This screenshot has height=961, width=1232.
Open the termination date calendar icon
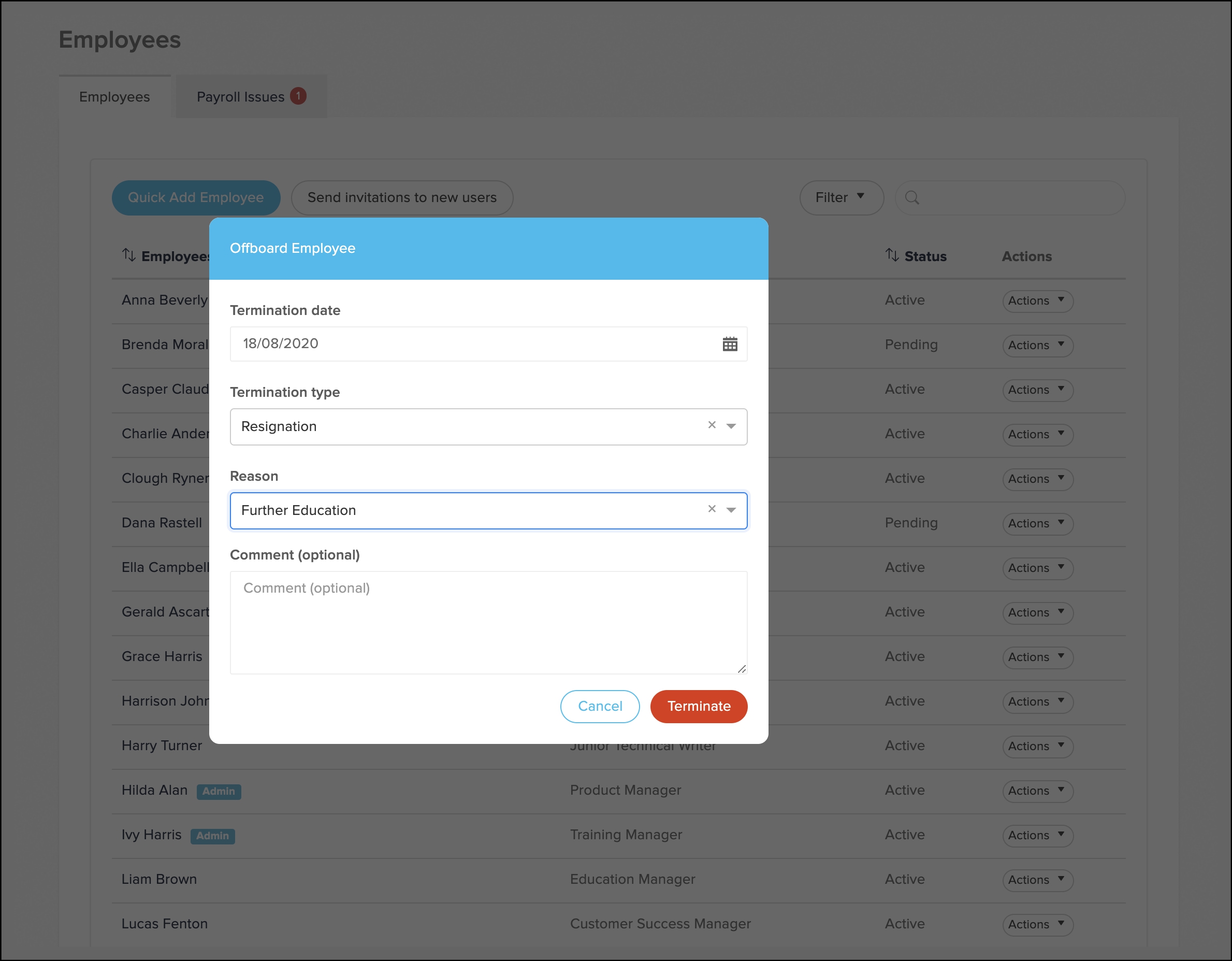[x=729, y=343]
